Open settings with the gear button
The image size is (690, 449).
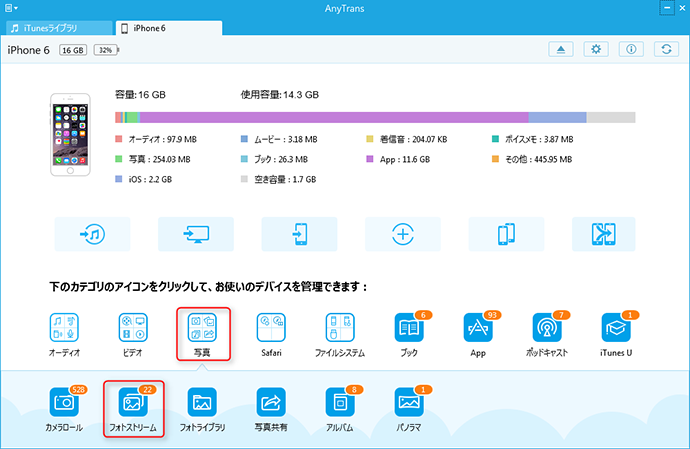pyautogui.click(x=596, y=49)
